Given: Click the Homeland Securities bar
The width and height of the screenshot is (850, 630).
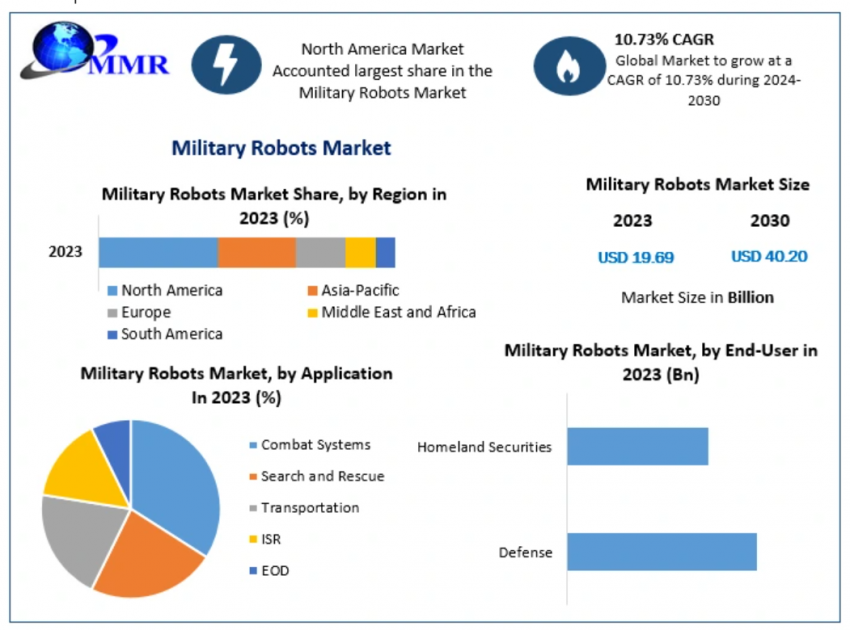Looking at the screenshot, I should (638, 446).
